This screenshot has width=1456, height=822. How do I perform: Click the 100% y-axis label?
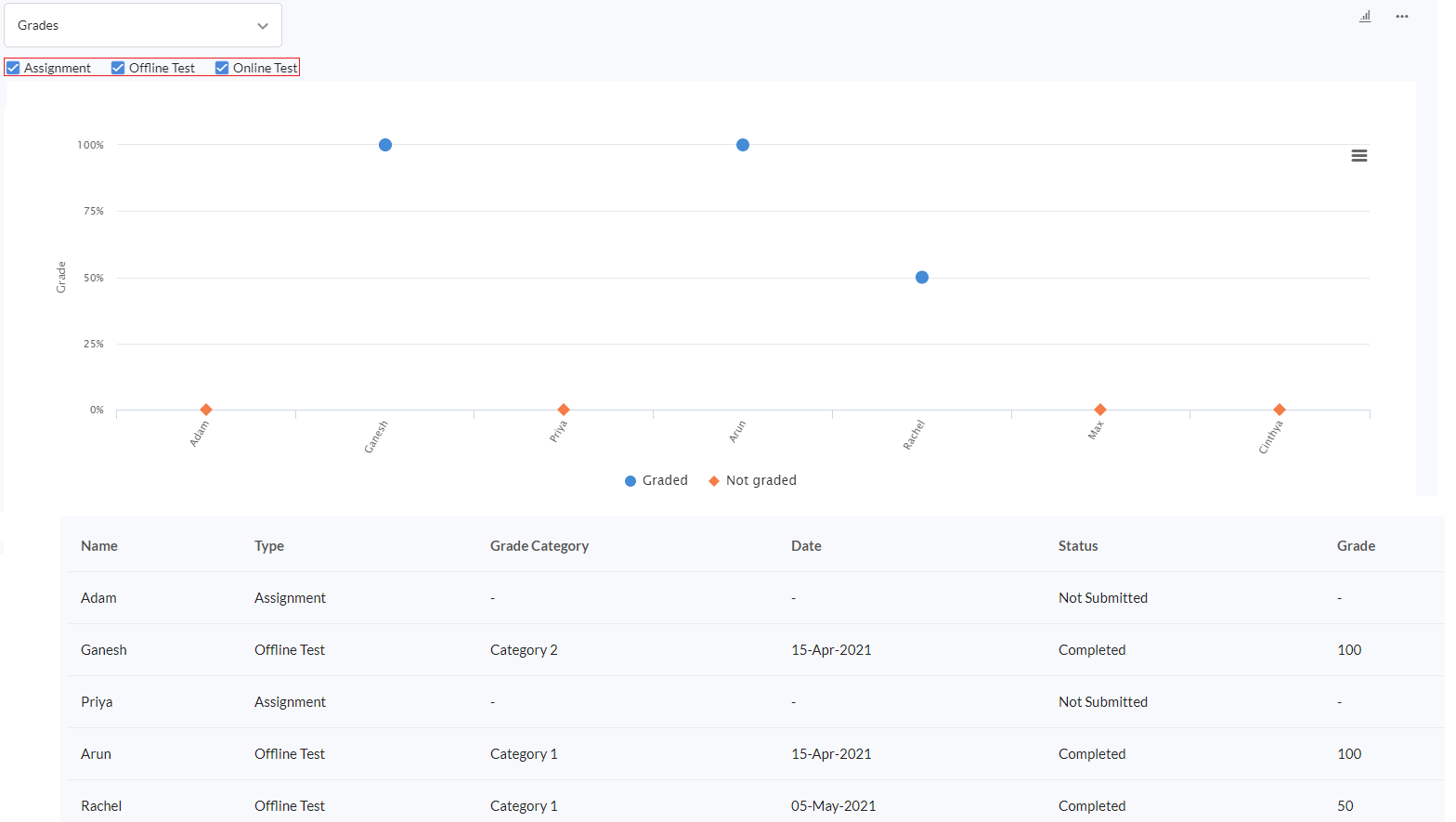pos(90,145)
